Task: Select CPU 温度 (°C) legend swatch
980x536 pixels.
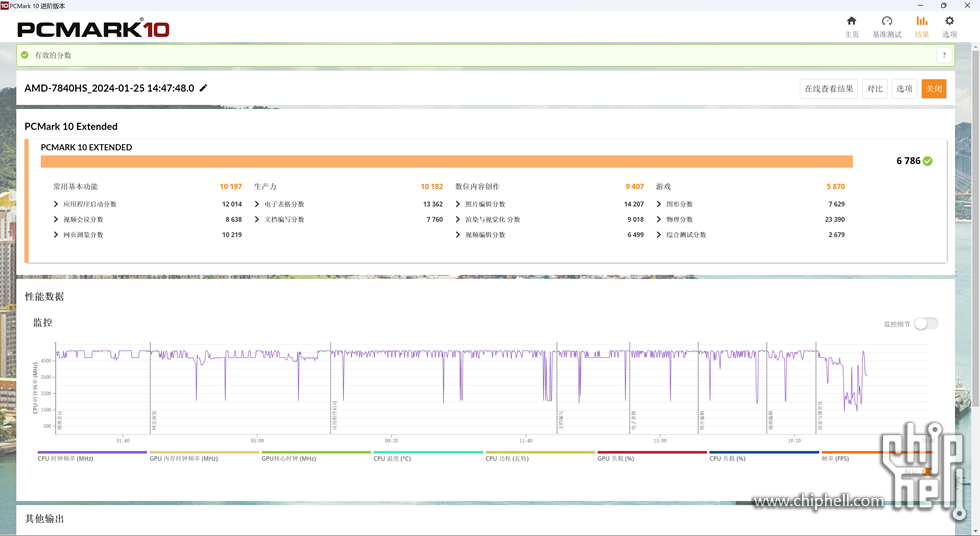Action: [428, 452]
